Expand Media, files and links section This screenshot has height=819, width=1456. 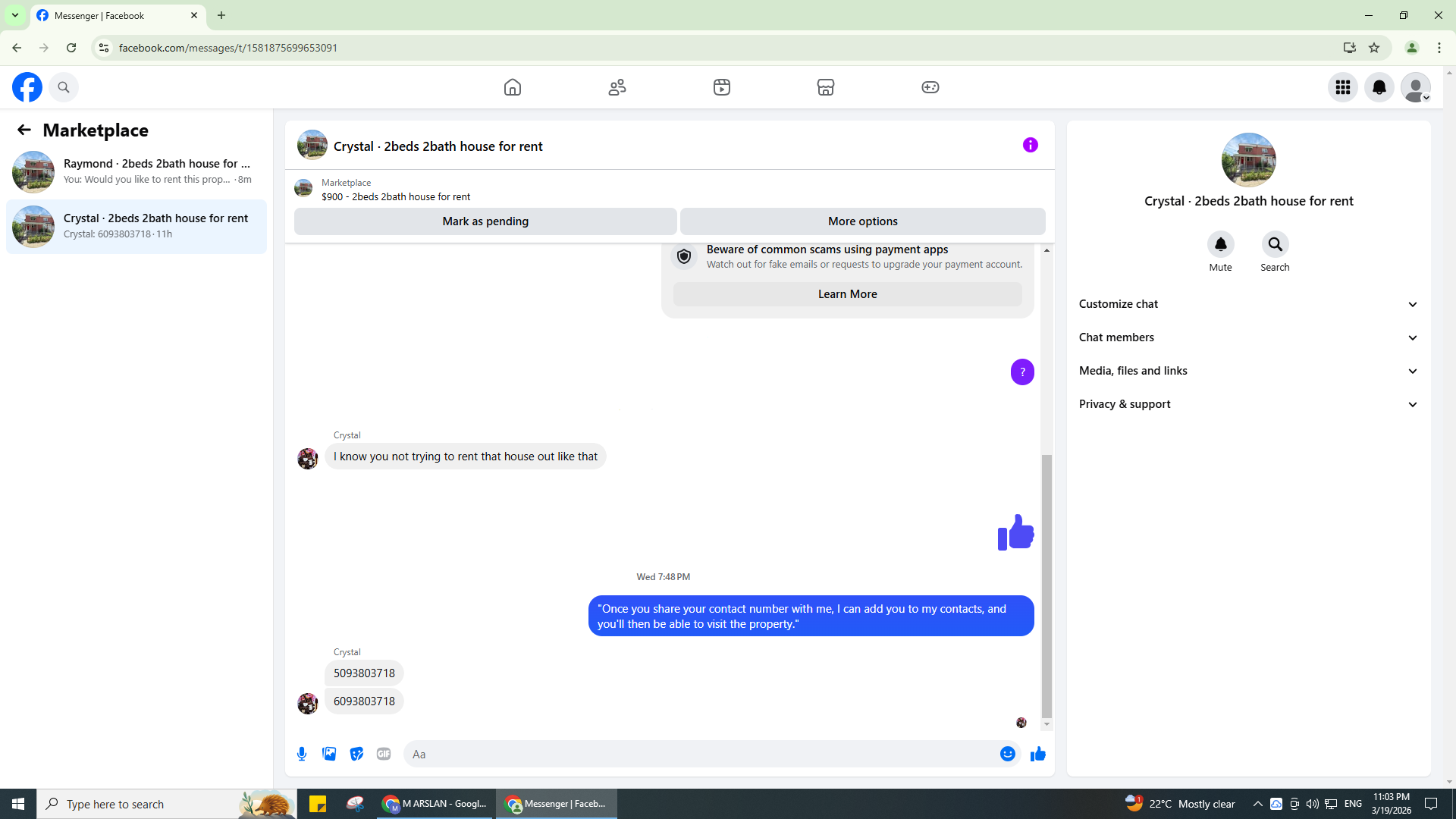click(1248, 371)
